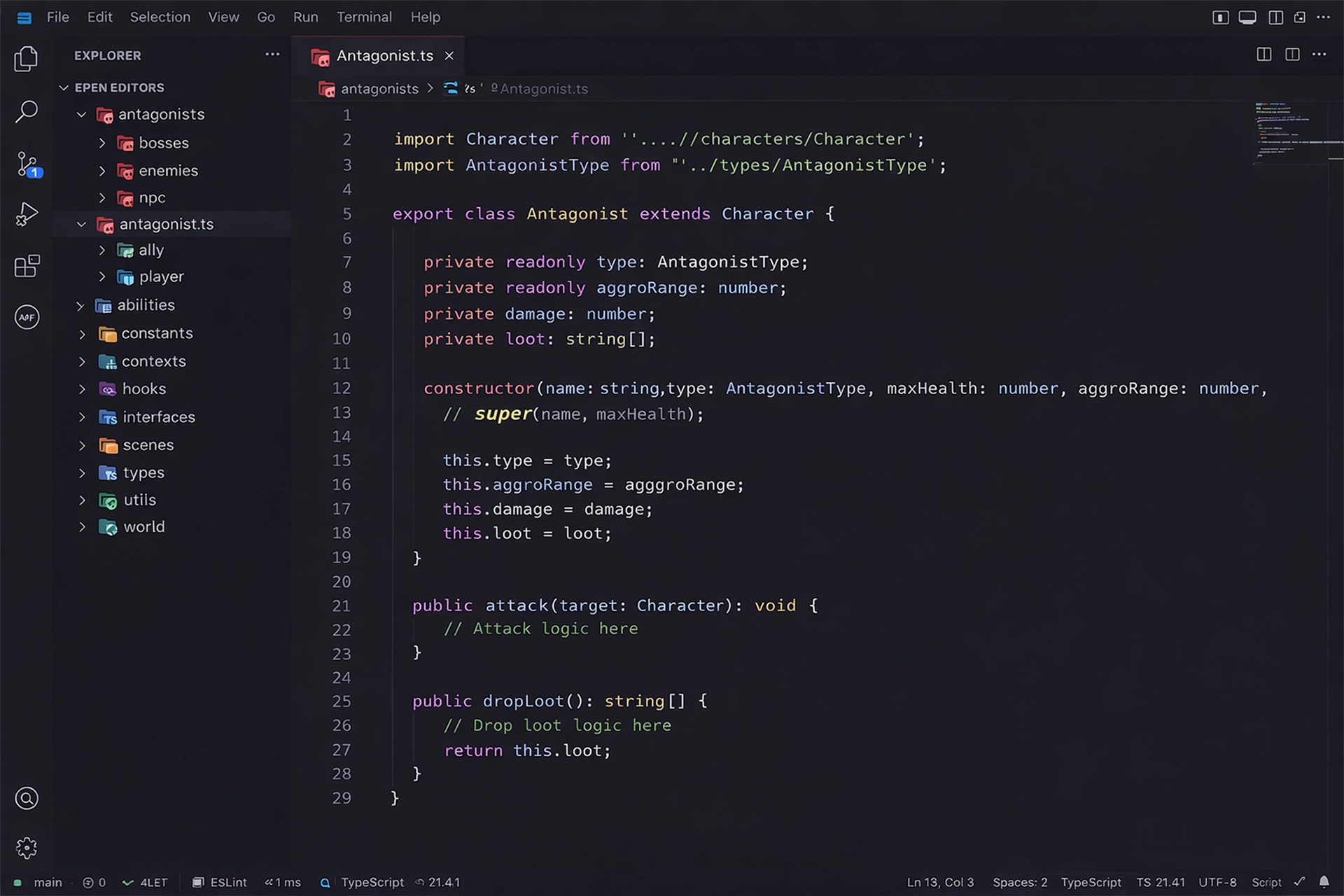Open Source Control with 1 pending change

coord(28,164)
